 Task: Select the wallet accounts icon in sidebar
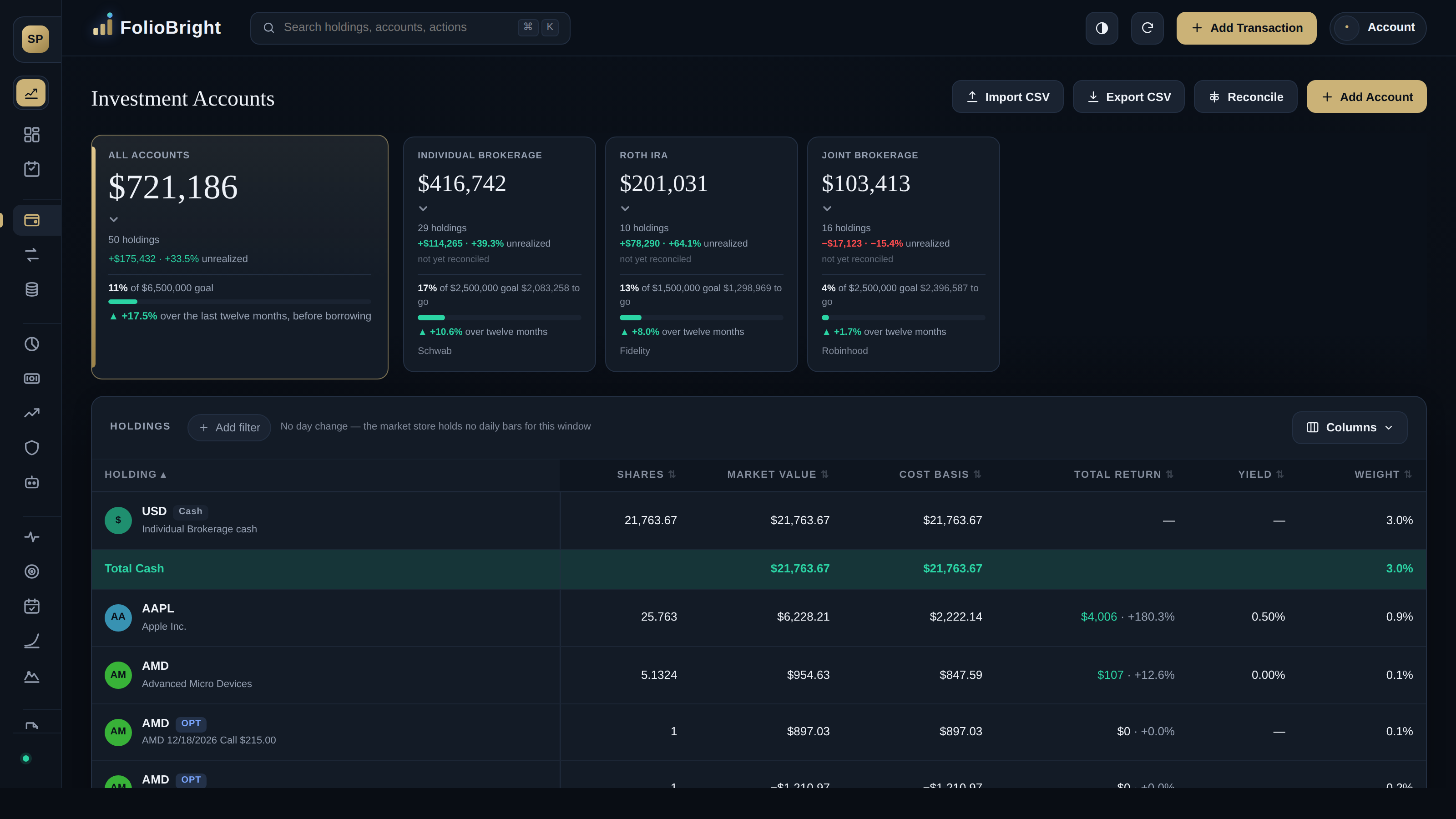(x=32, y=220)
